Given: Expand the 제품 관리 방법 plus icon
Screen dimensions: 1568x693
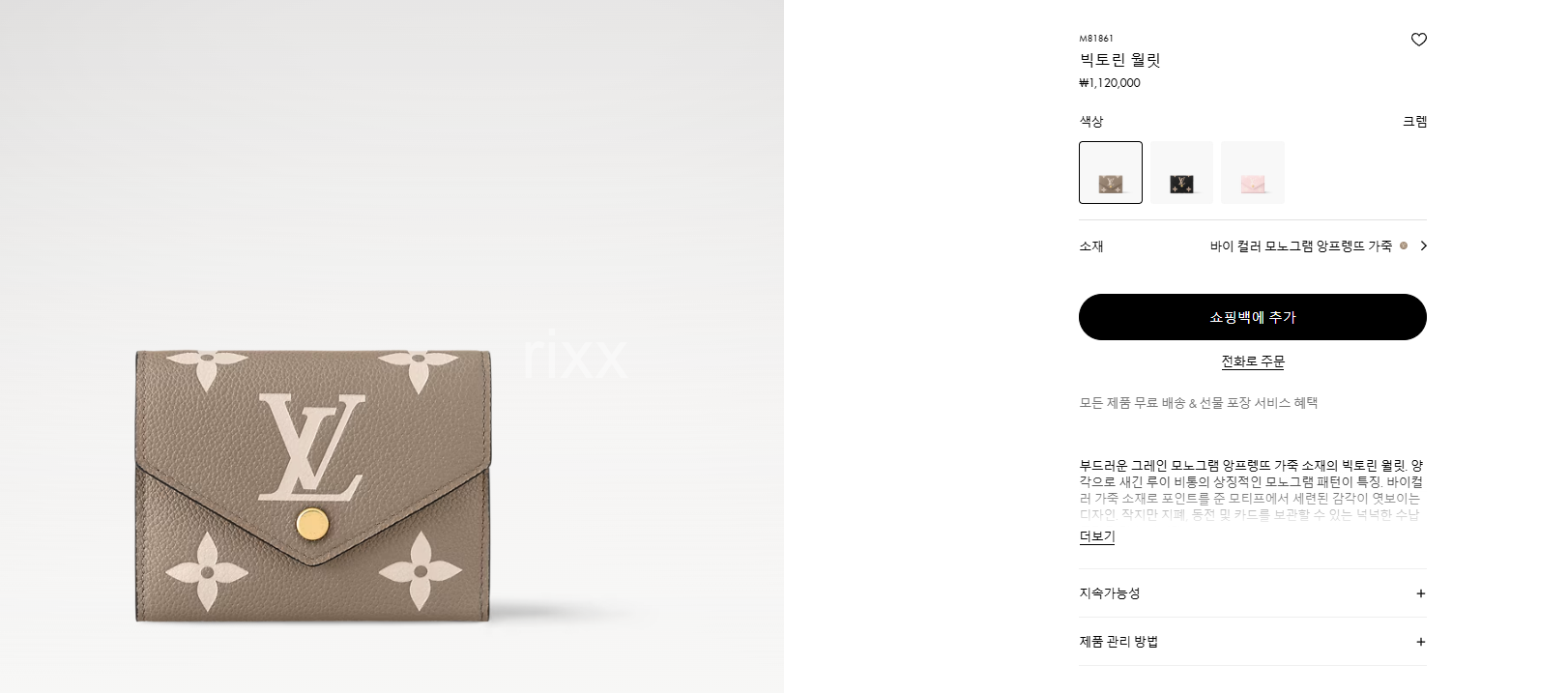Looking at the screenshot, I should coord(1420,642).
